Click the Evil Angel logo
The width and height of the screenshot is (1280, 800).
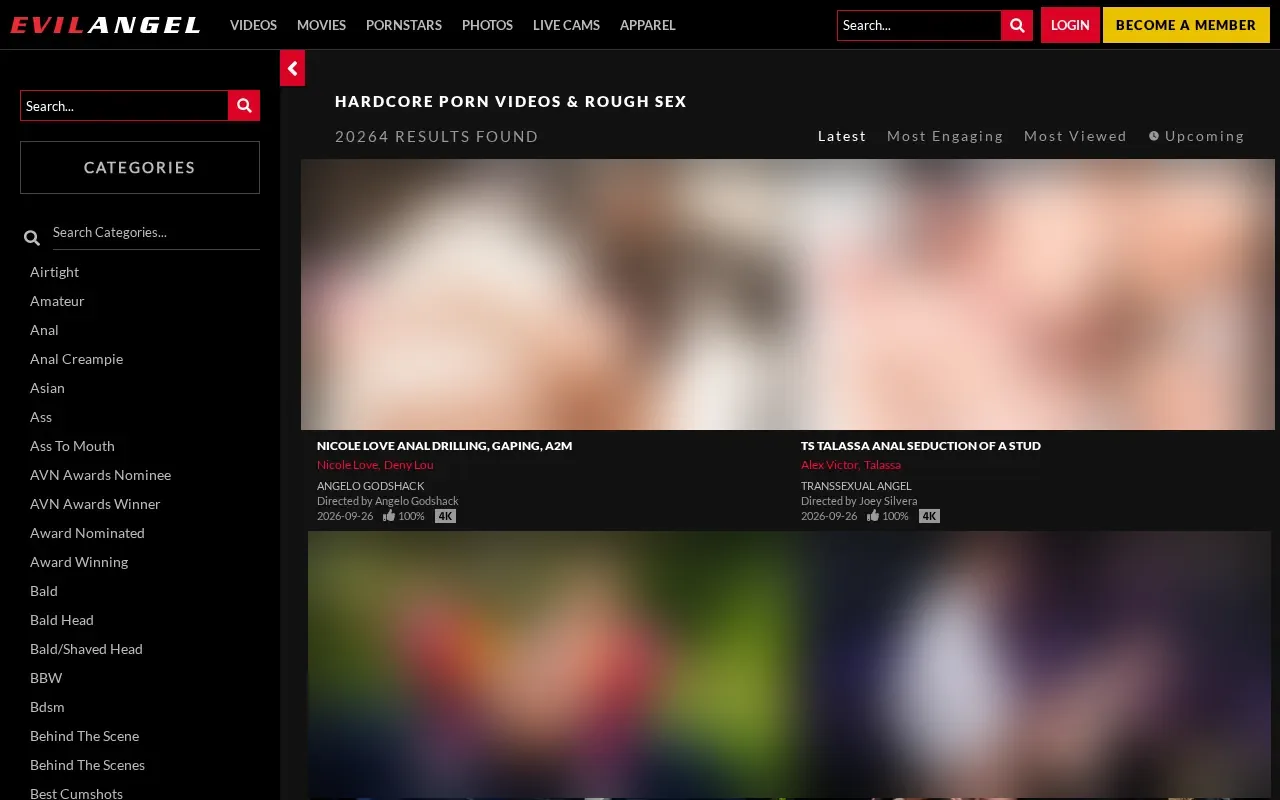[106, 25]
